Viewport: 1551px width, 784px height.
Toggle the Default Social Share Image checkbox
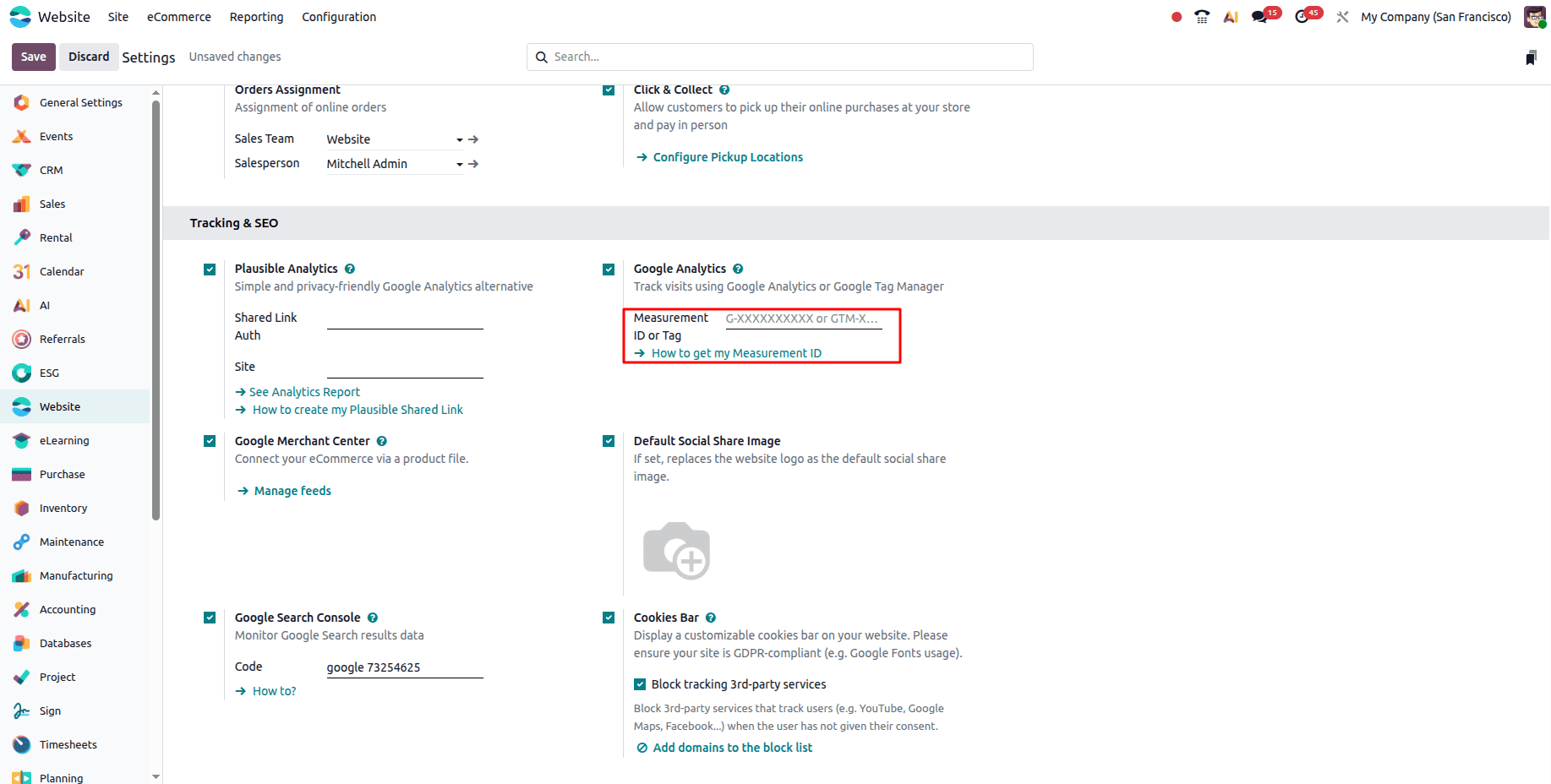(609, 441)
